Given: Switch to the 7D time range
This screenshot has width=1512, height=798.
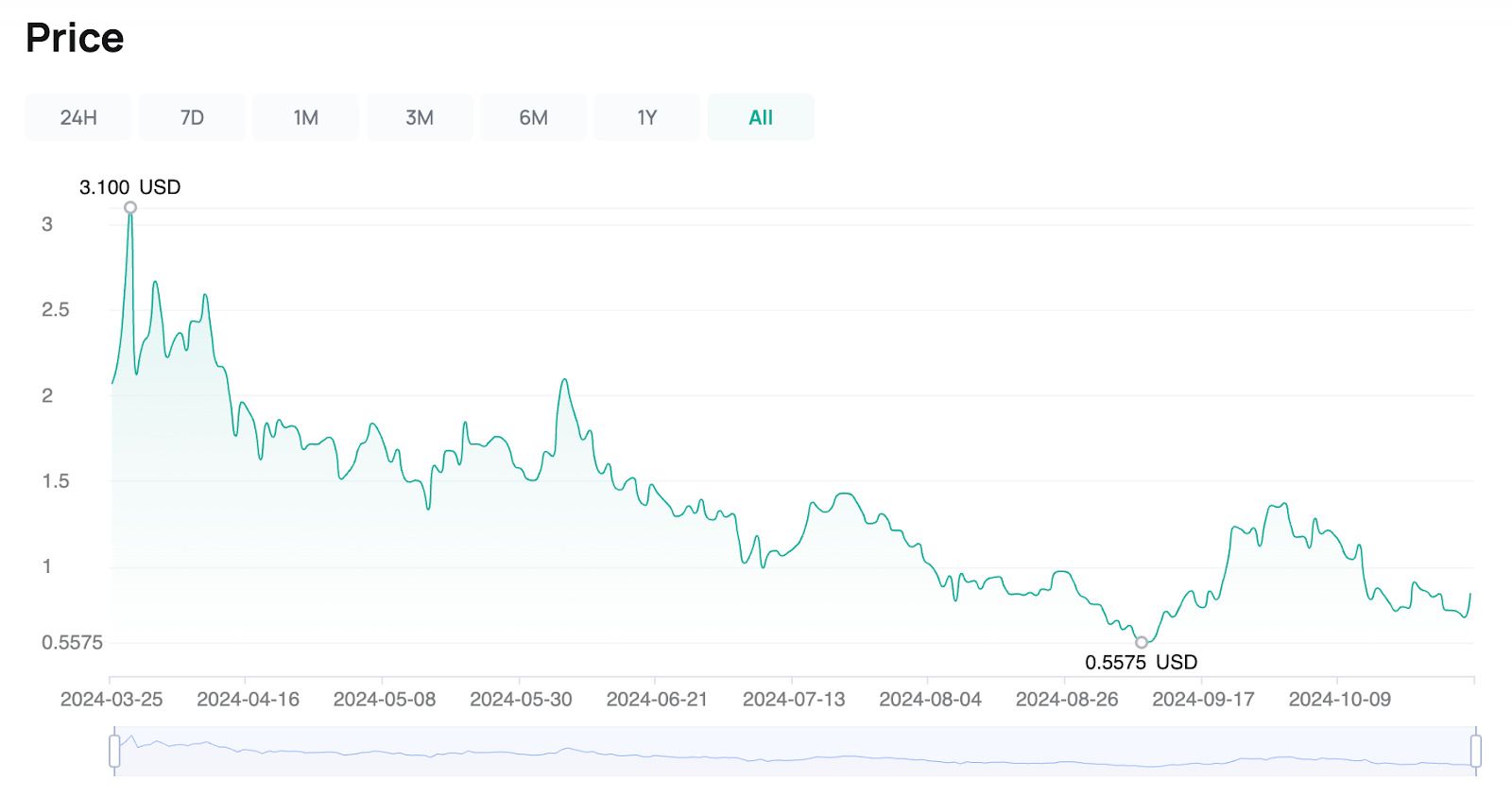Looking at the screenshot, I should pos(192,117).
